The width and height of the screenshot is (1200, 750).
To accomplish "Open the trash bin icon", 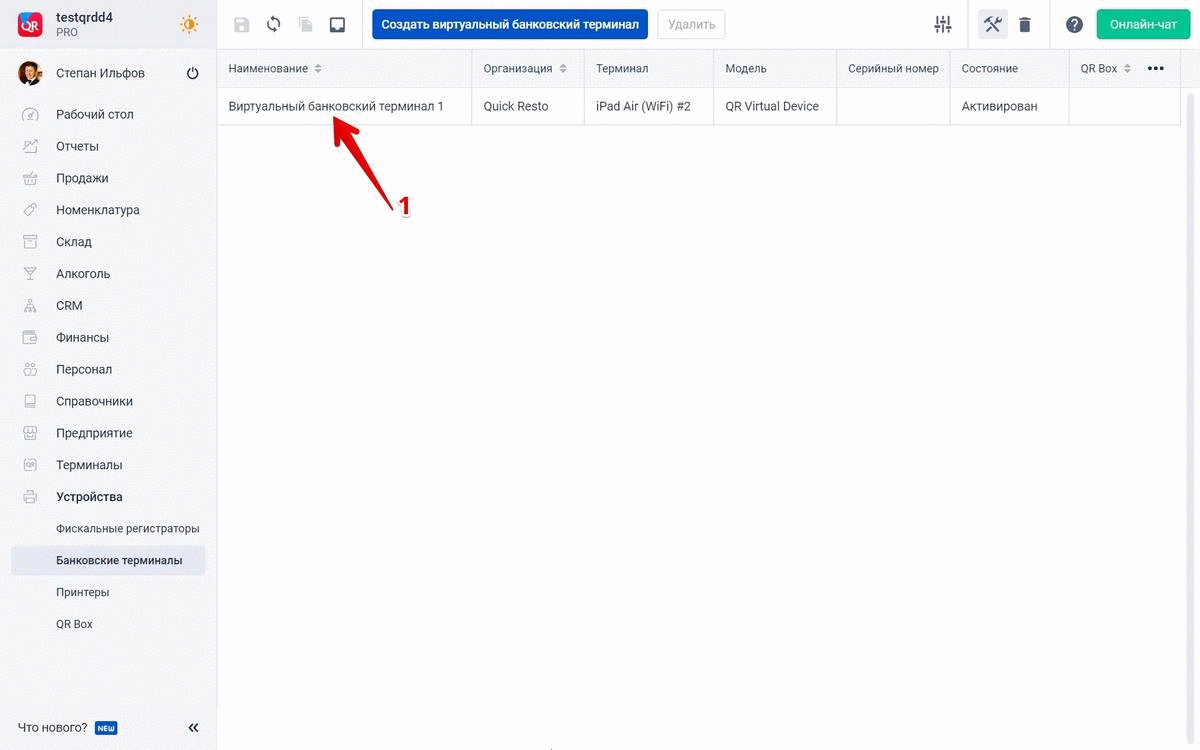I will (1025, 25).
